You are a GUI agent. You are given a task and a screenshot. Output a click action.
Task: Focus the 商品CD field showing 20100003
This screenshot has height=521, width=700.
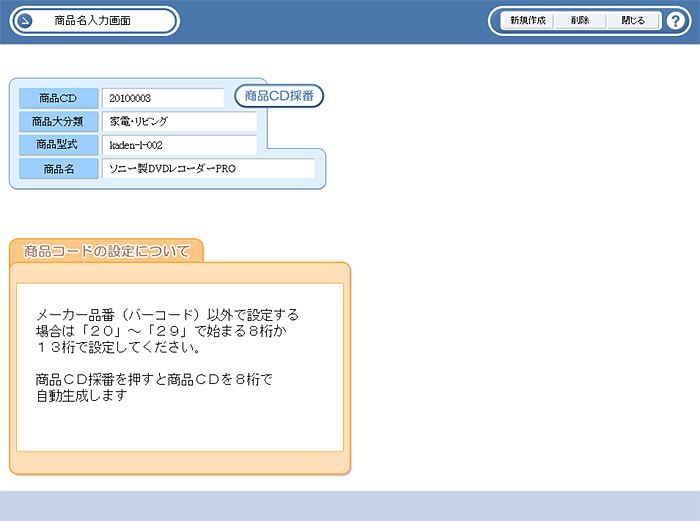[x=162, y=98]
